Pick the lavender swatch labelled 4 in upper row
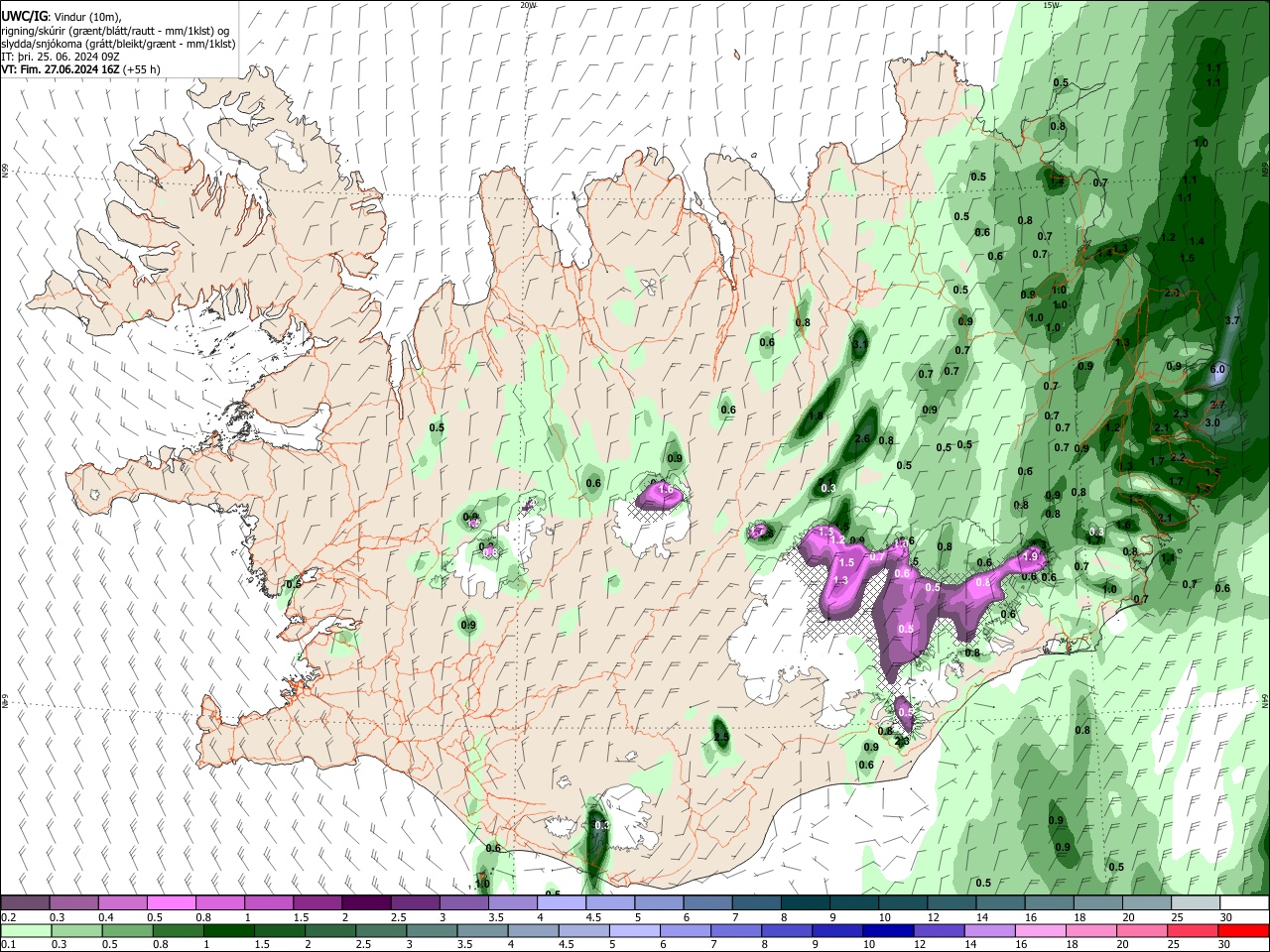The width and height of the screenshot is (1270, 952). coord(561,903)
